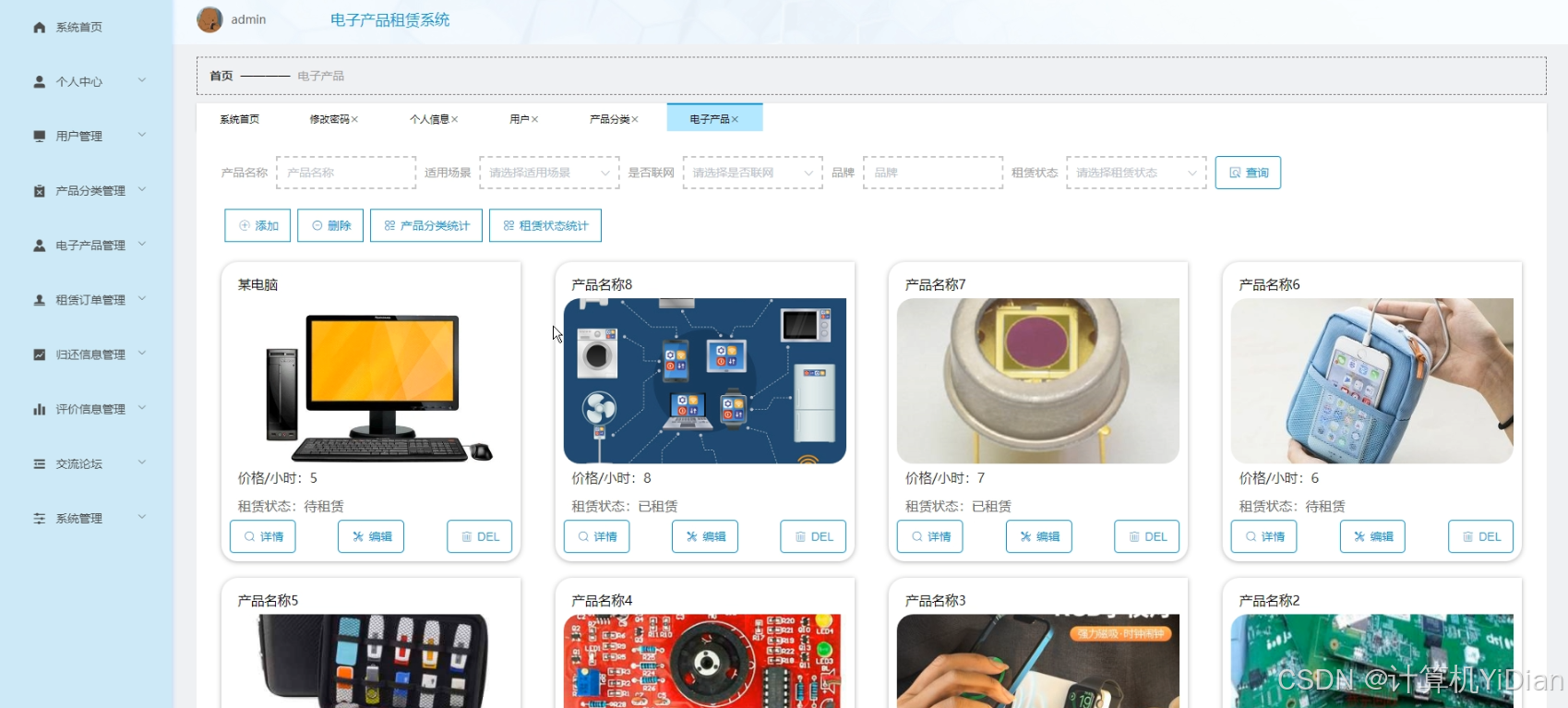Switch to the 系统首页 tab
1568x708 pixels.
coord(239,119)
